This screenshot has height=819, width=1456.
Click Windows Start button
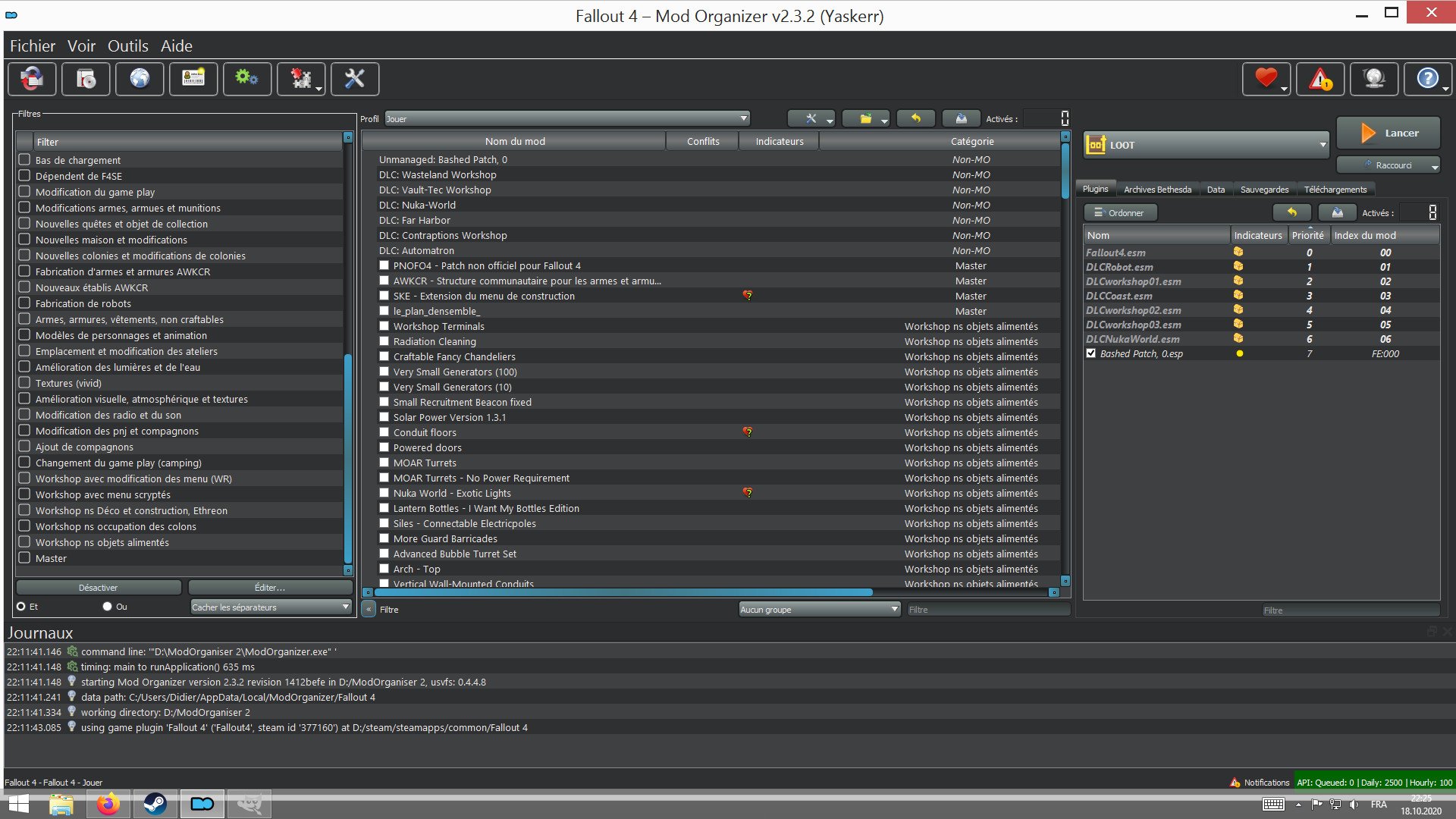click(18, 804)
